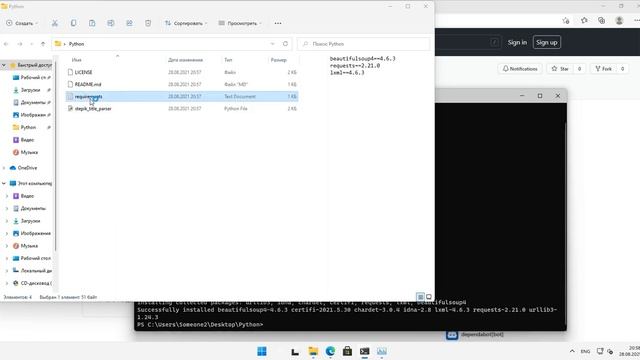
Task: Open Microsoft Store from taskbar
Action: 347,351
